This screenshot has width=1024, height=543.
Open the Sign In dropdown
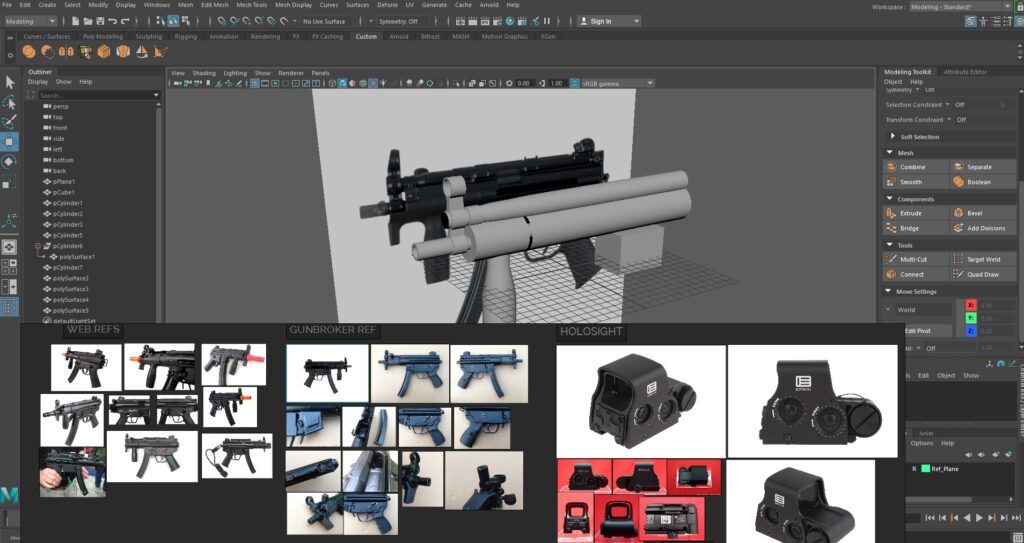tap(609, 22)
